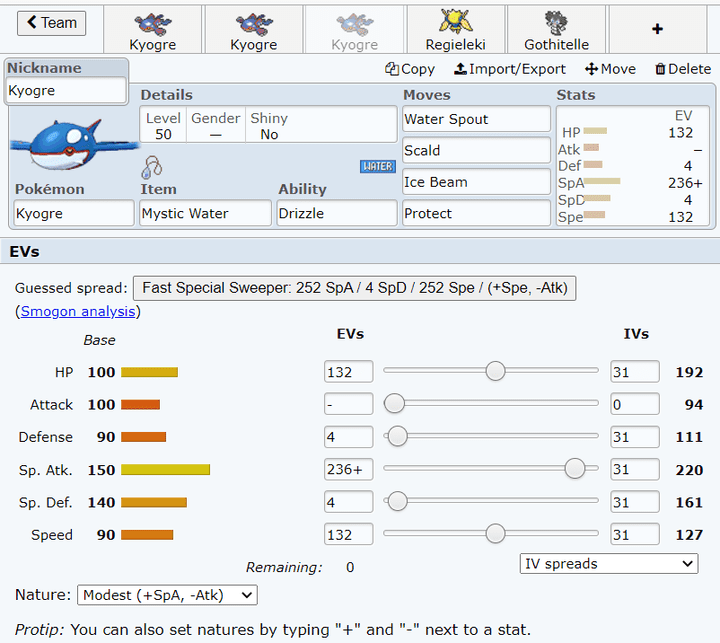Viewport: 720px width, 643px height.
Task: Delete this Pokémon set
Action: coord(683,69)
